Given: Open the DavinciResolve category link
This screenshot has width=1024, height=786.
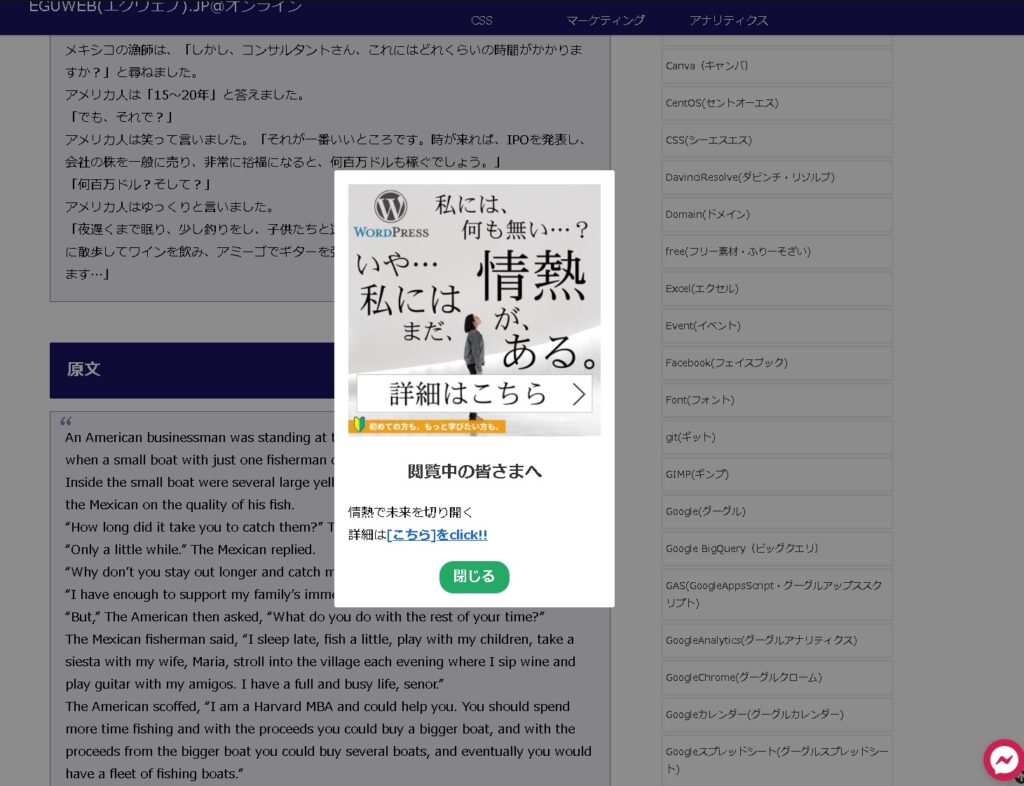Looking at the screenshot, I should pos(749,177).
